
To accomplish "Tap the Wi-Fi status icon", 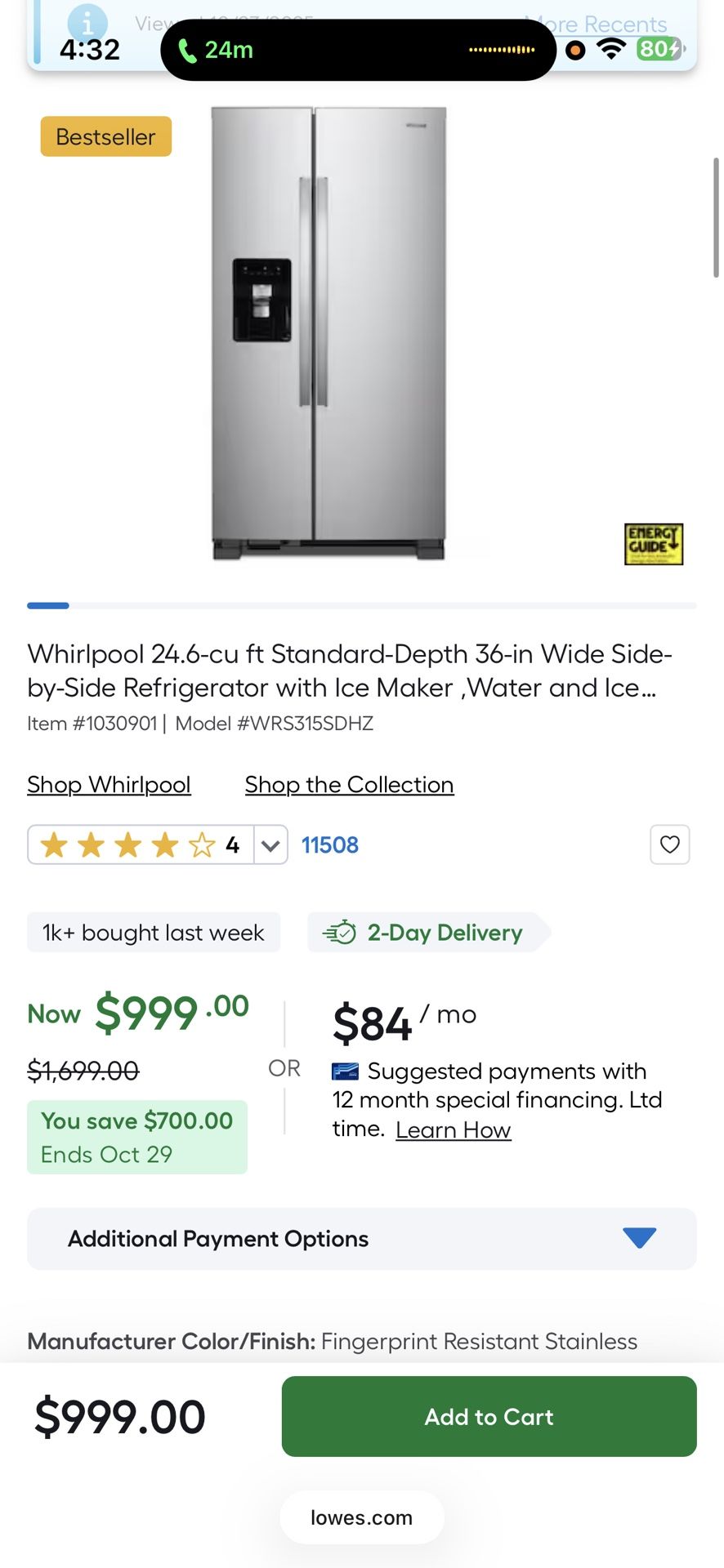I will point(610,49).
